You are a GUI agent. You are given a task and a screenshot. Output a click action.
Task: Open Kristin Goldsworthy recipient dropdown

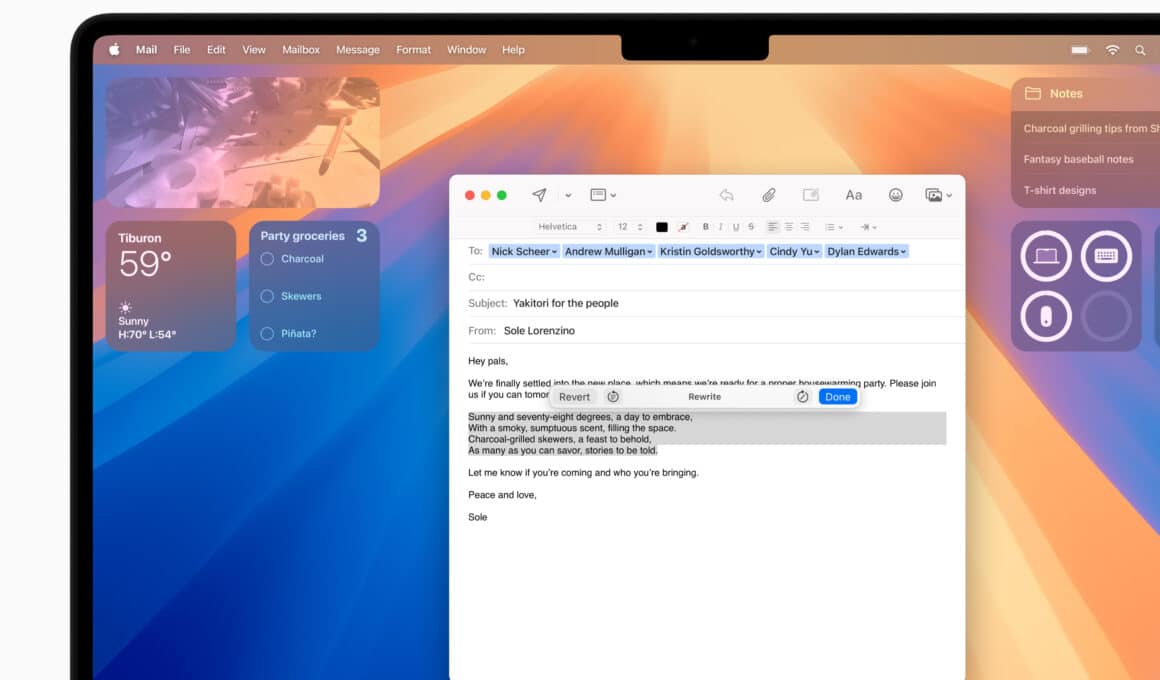710,252
